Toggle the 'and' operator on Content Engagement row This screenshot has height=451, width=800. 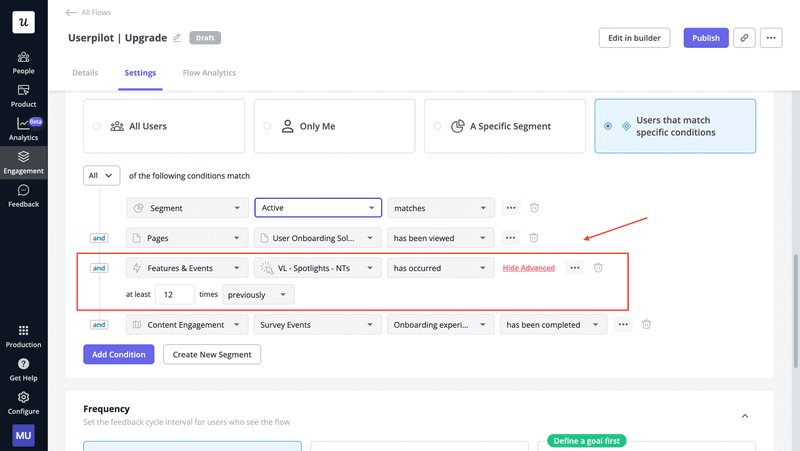[99, 324]
